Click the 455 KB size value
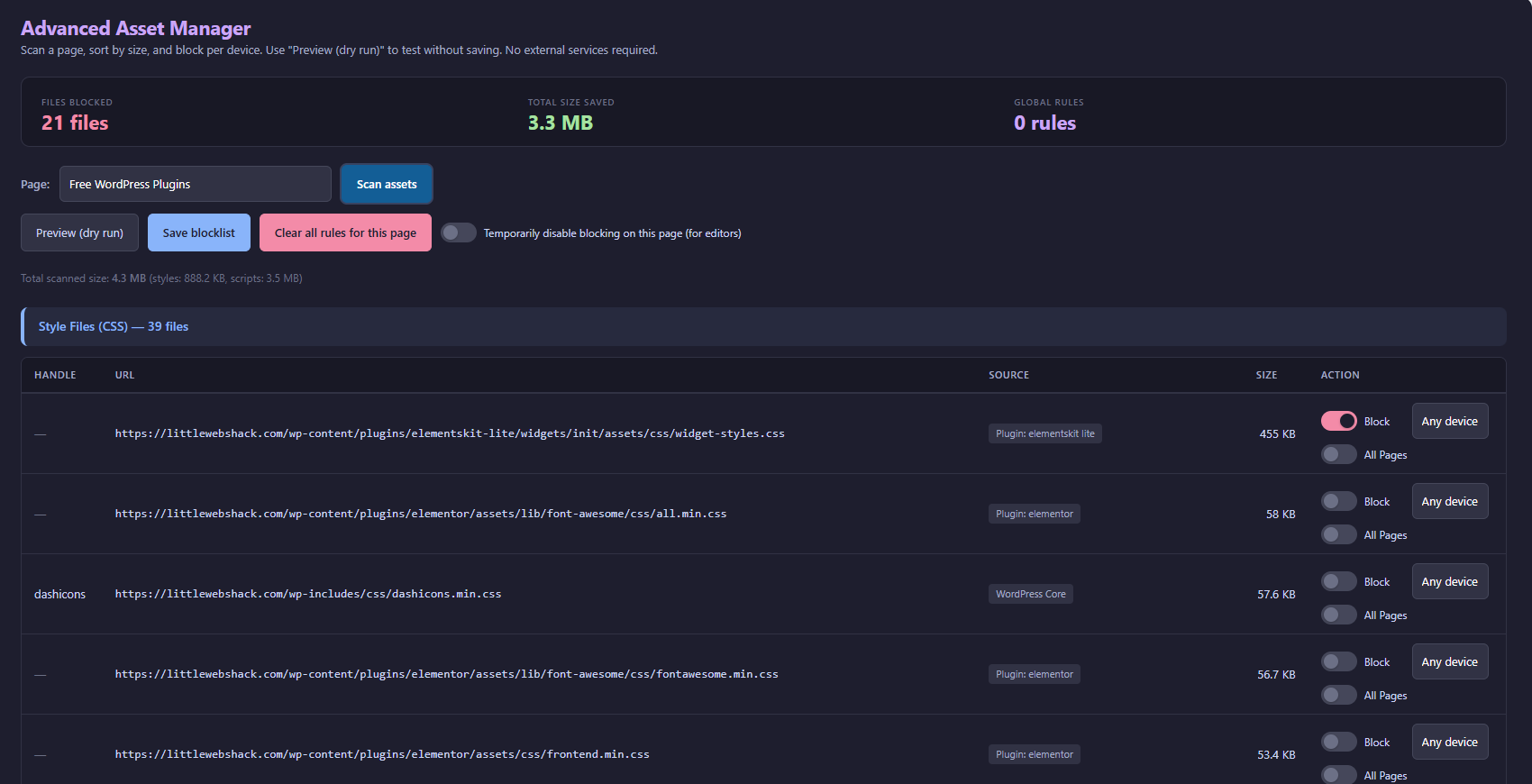Viewport: 1532px width, 784px height. click(1277, 433)
